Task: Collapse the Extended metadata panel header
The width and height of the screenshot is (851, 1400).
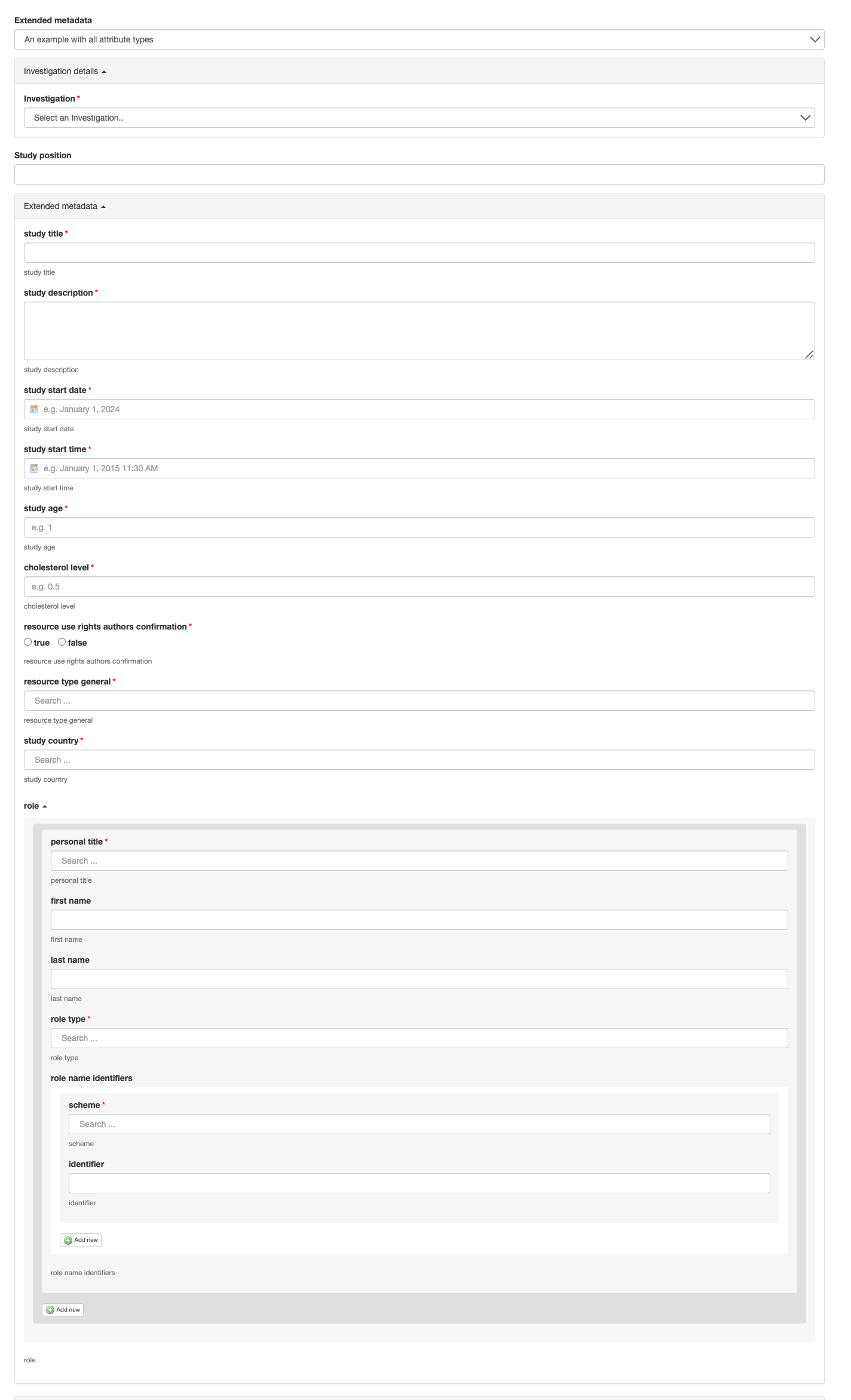Action: tap(65, 206)
